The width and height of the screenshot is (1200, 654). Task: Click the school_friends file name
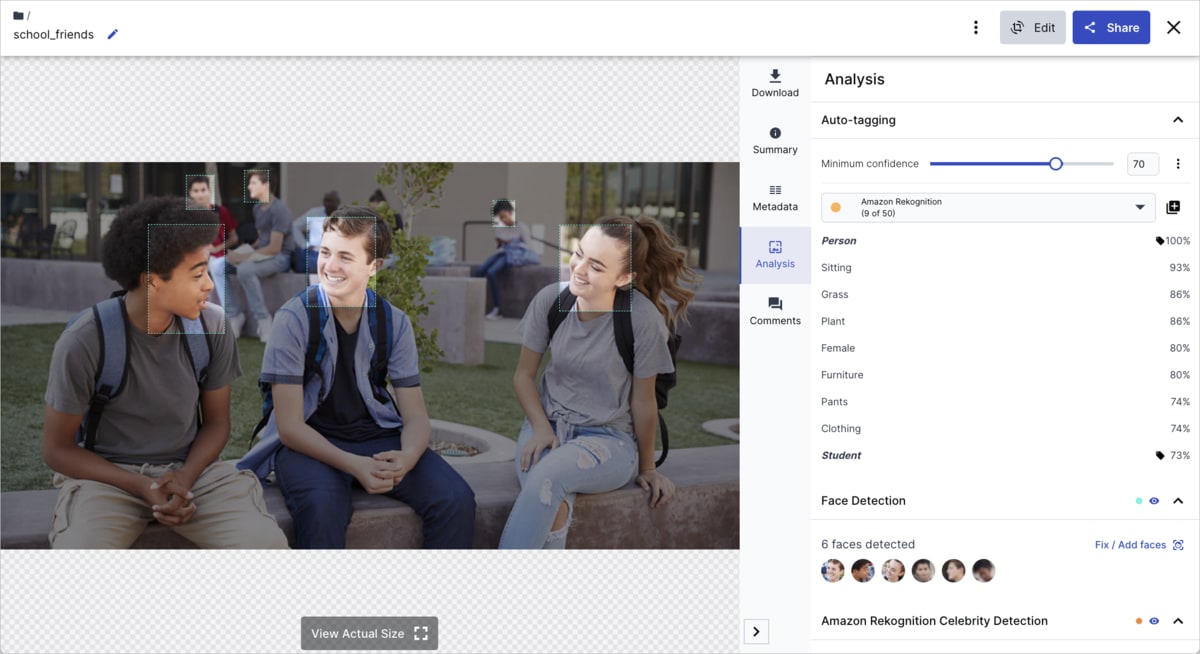54,34
